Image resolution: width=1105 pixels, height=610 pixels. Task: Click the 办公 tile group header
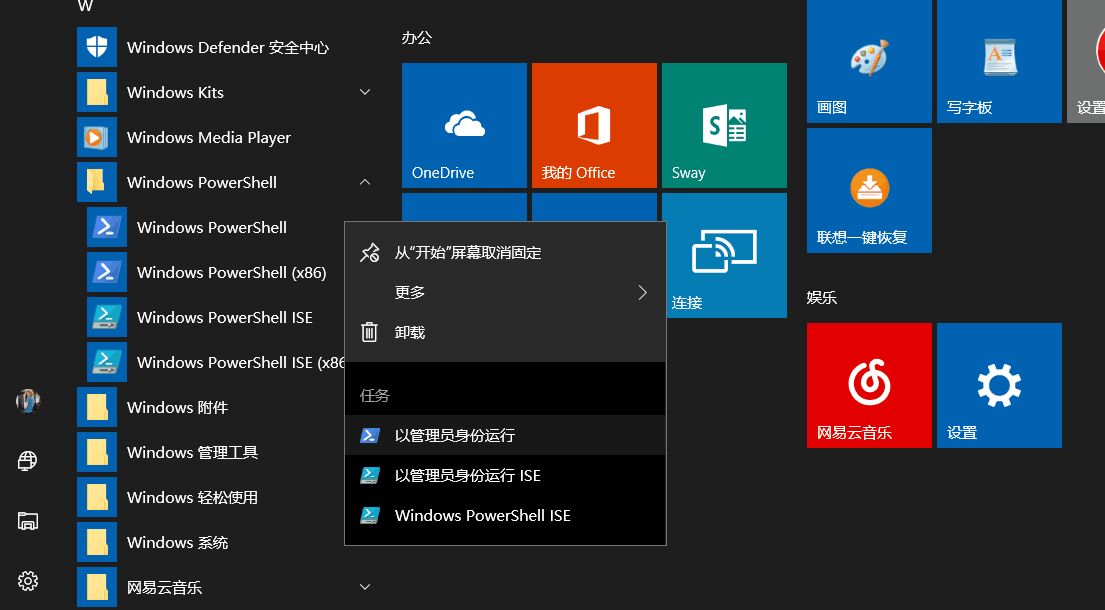pos(416,37)
